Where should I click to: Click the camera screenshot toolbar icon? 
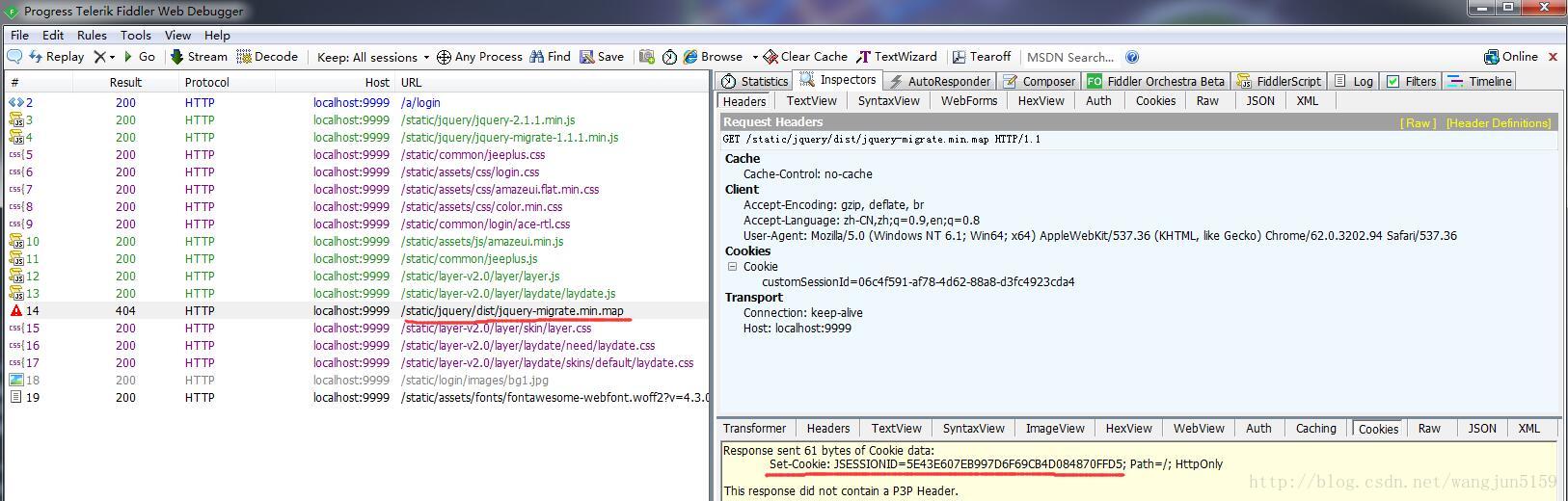(x=647, y=57)
